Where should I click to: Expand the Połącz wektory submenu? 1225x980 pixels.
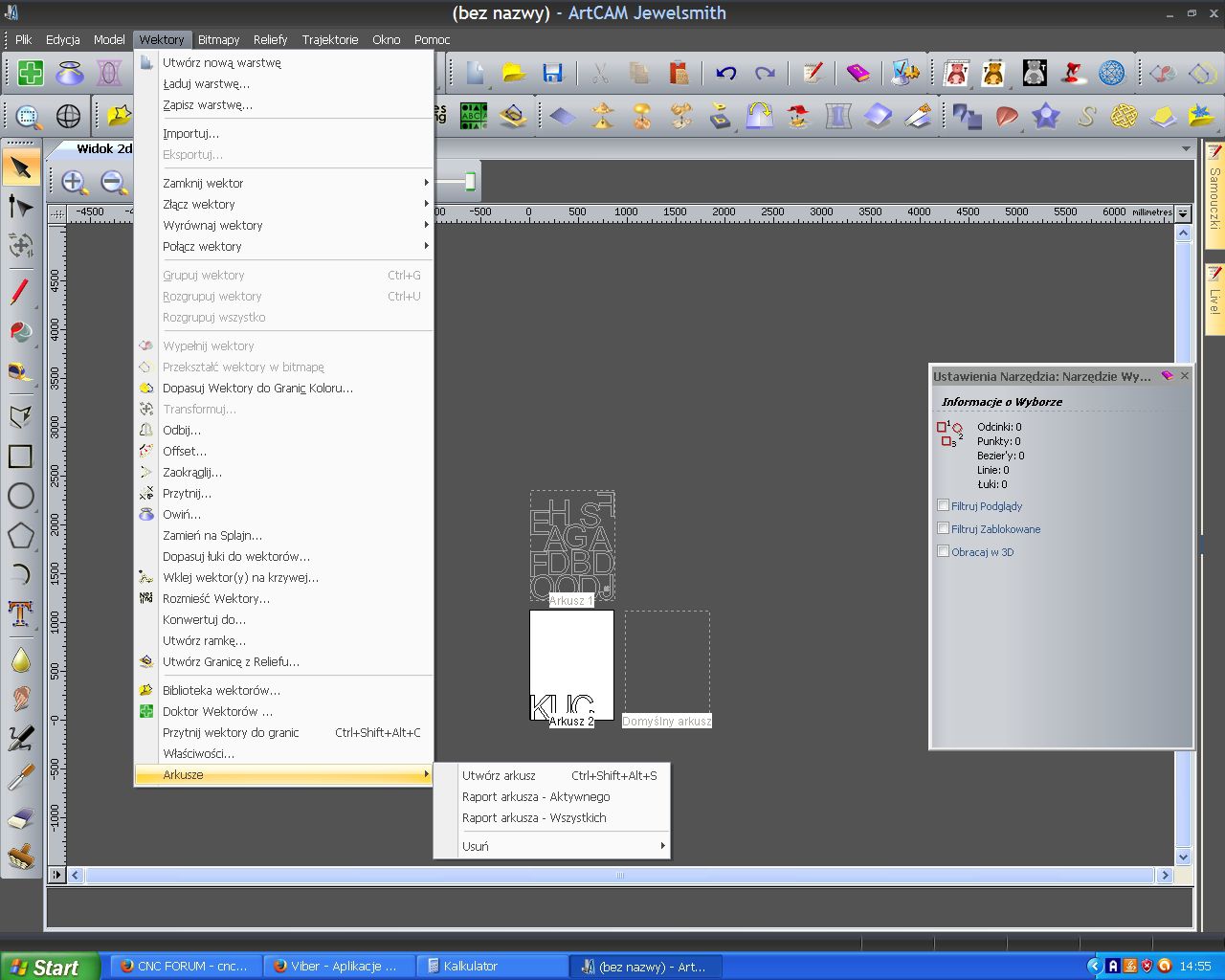284,246
